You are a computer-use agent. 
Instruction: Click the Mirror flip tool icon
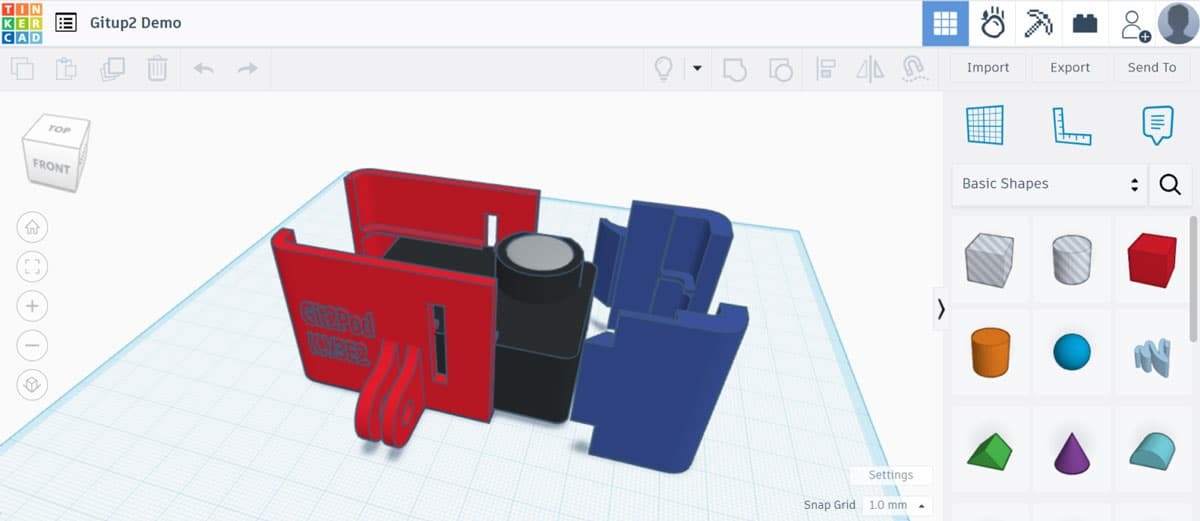coord(871,69)
